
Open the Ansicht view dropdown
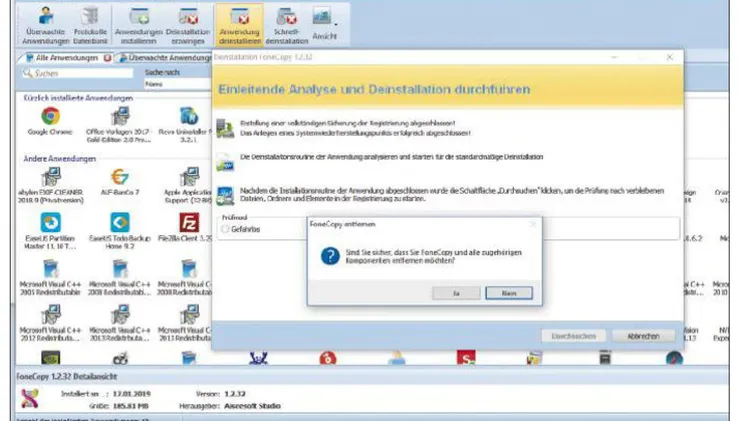(x=324, y=23)
